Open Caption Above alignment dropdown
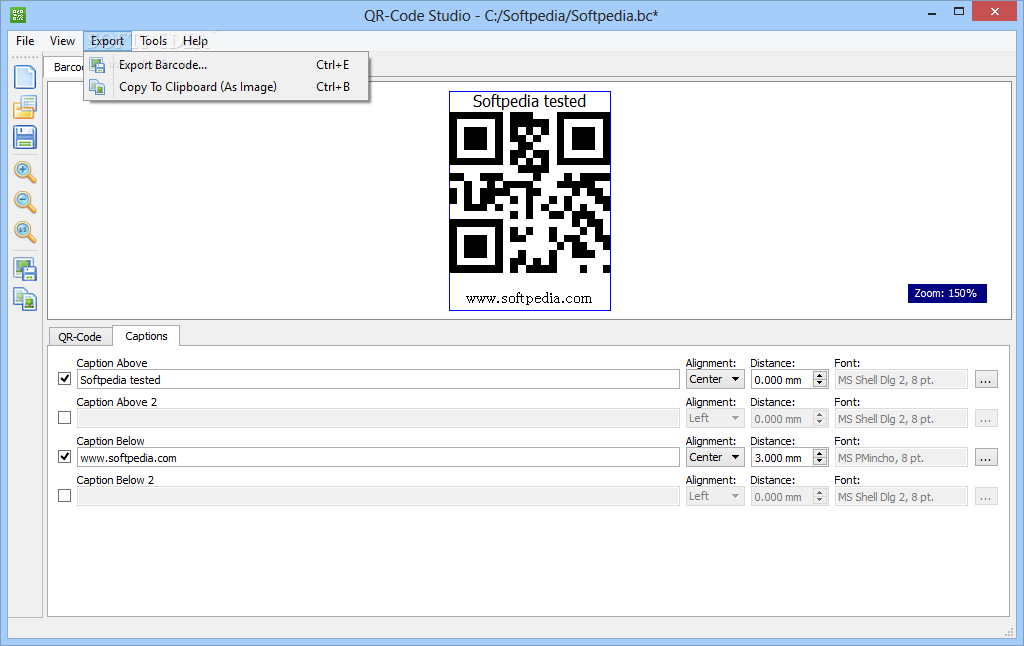The image size is (1024, 646). tap(714, 380)
